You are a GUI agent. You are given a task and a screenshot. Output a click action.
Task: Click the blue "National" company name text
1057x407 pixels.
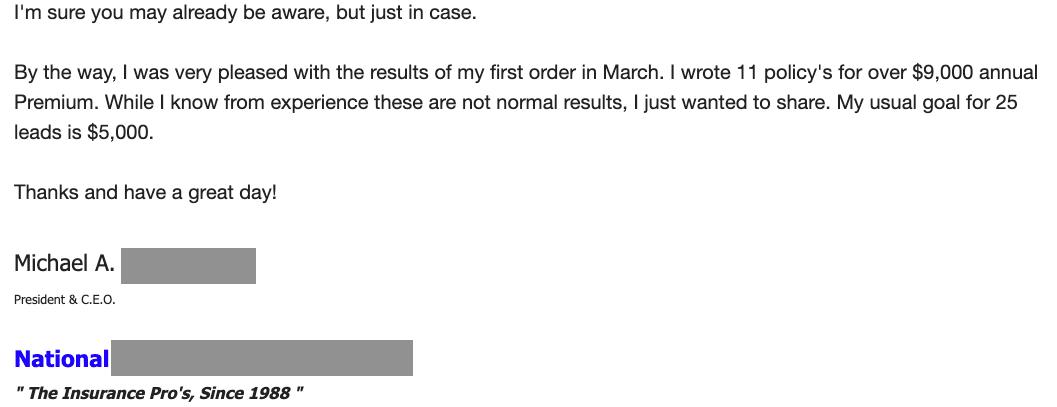coord(61,359)
